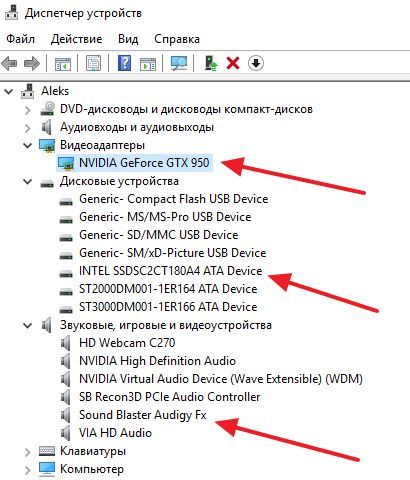Image resolution: width=410 pixels, height=480 pixels.
Task: Click the red X Uninstall device icon
Action: tap(233, 63)
